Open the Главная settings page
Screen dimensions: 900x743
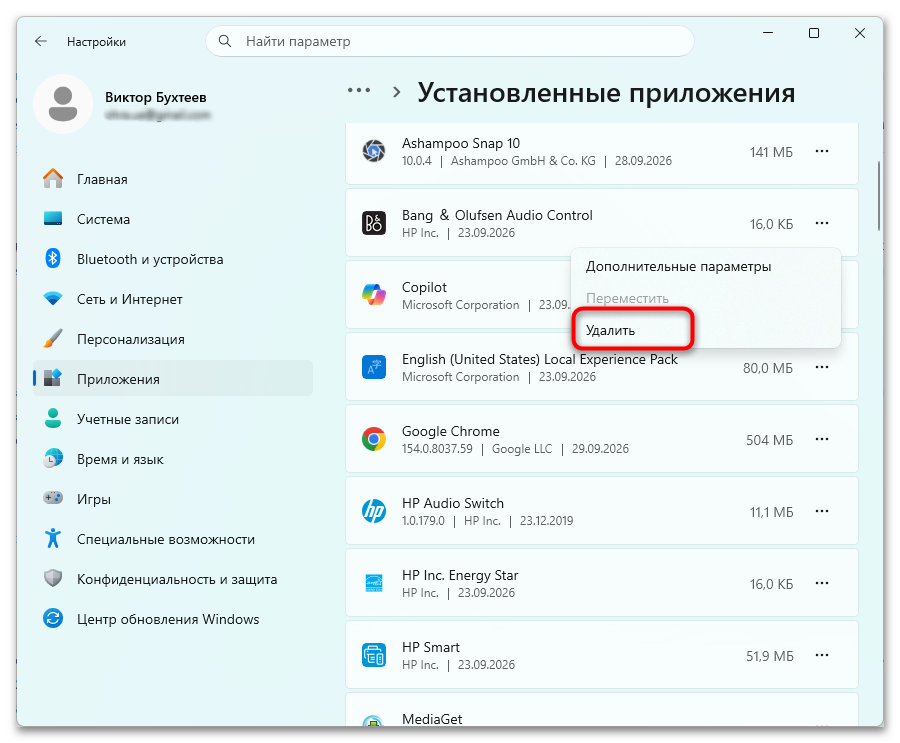click(173, 179)
